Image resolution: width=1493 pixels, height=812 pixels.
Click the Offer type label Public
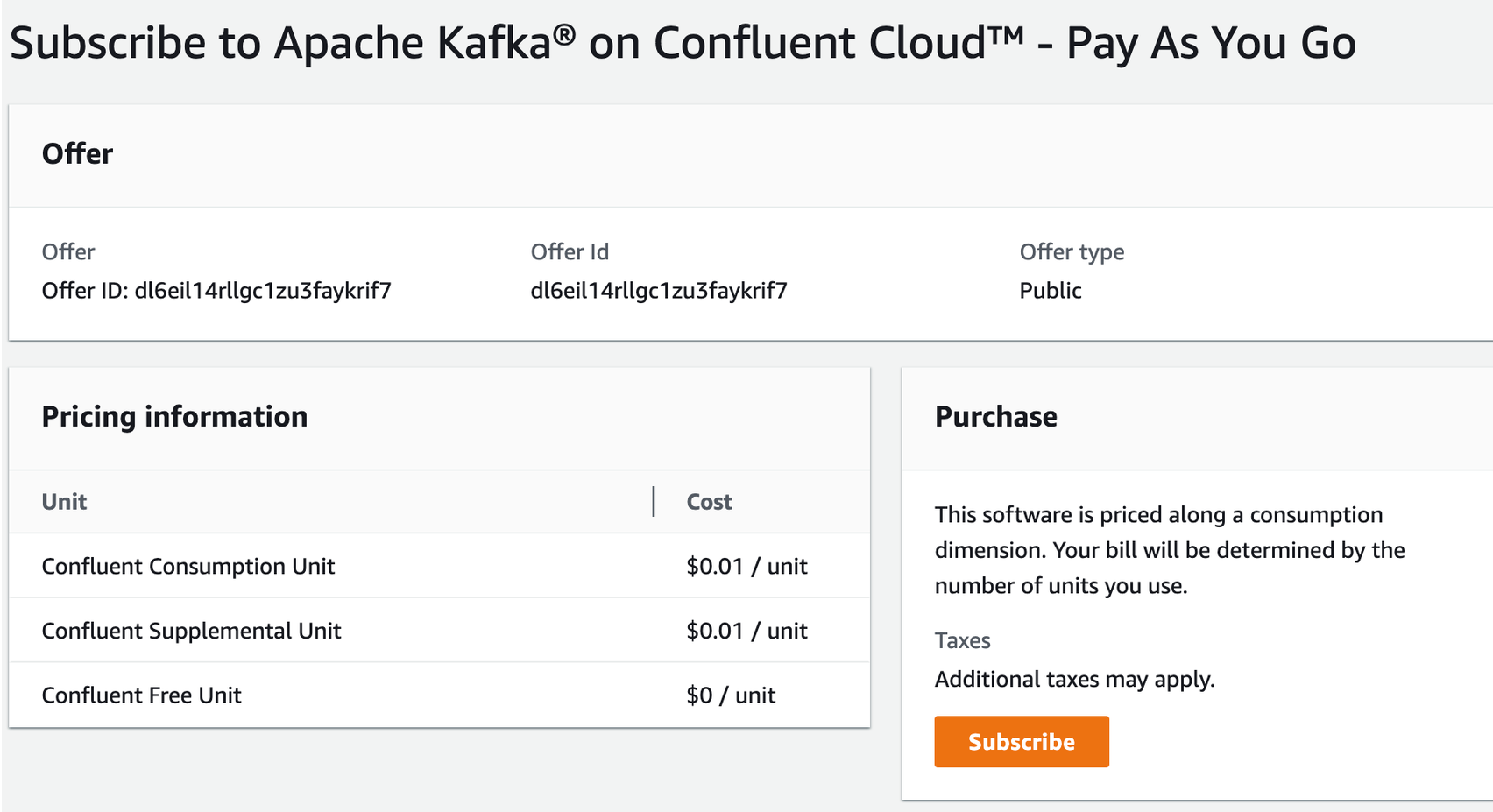(x=1051, y=290)
